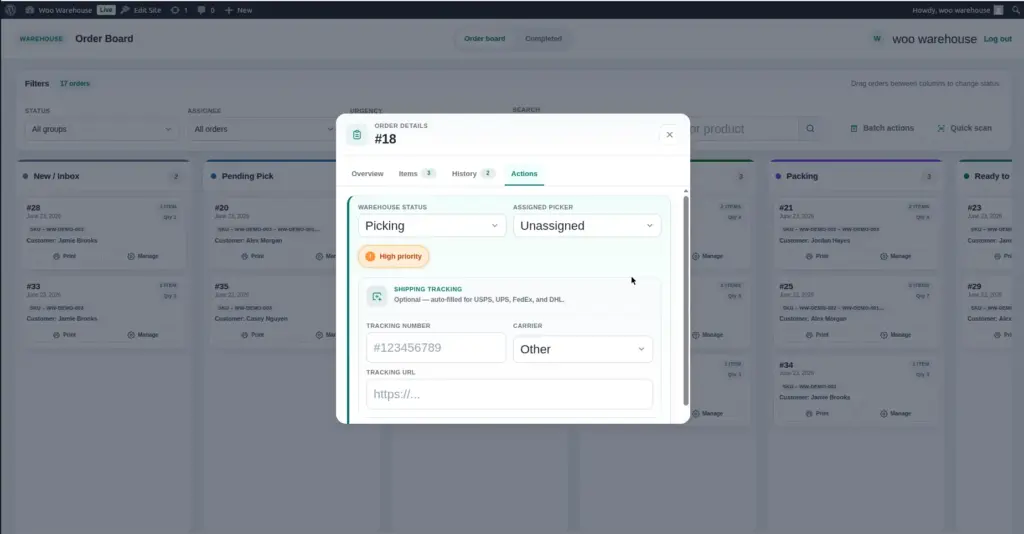Click the WordPress logo in admin bar
1024x534 pixels.
(10, 10)
